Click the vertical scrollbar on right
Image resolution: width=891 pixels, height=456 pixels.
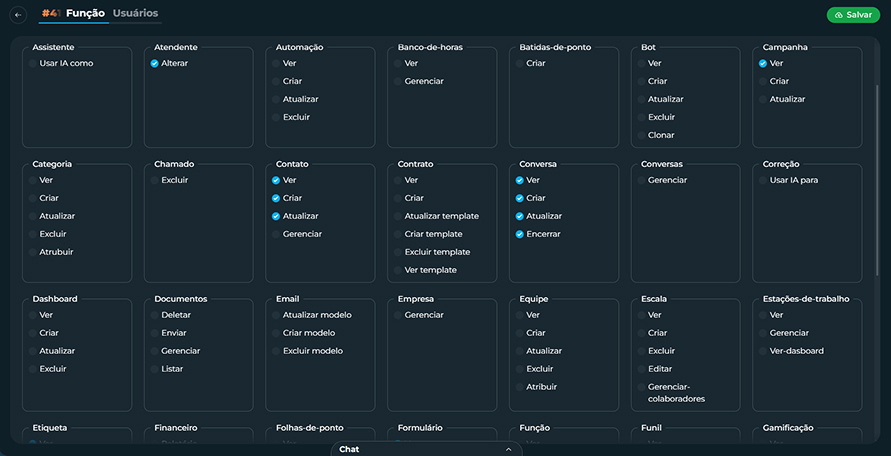[877, 180]
